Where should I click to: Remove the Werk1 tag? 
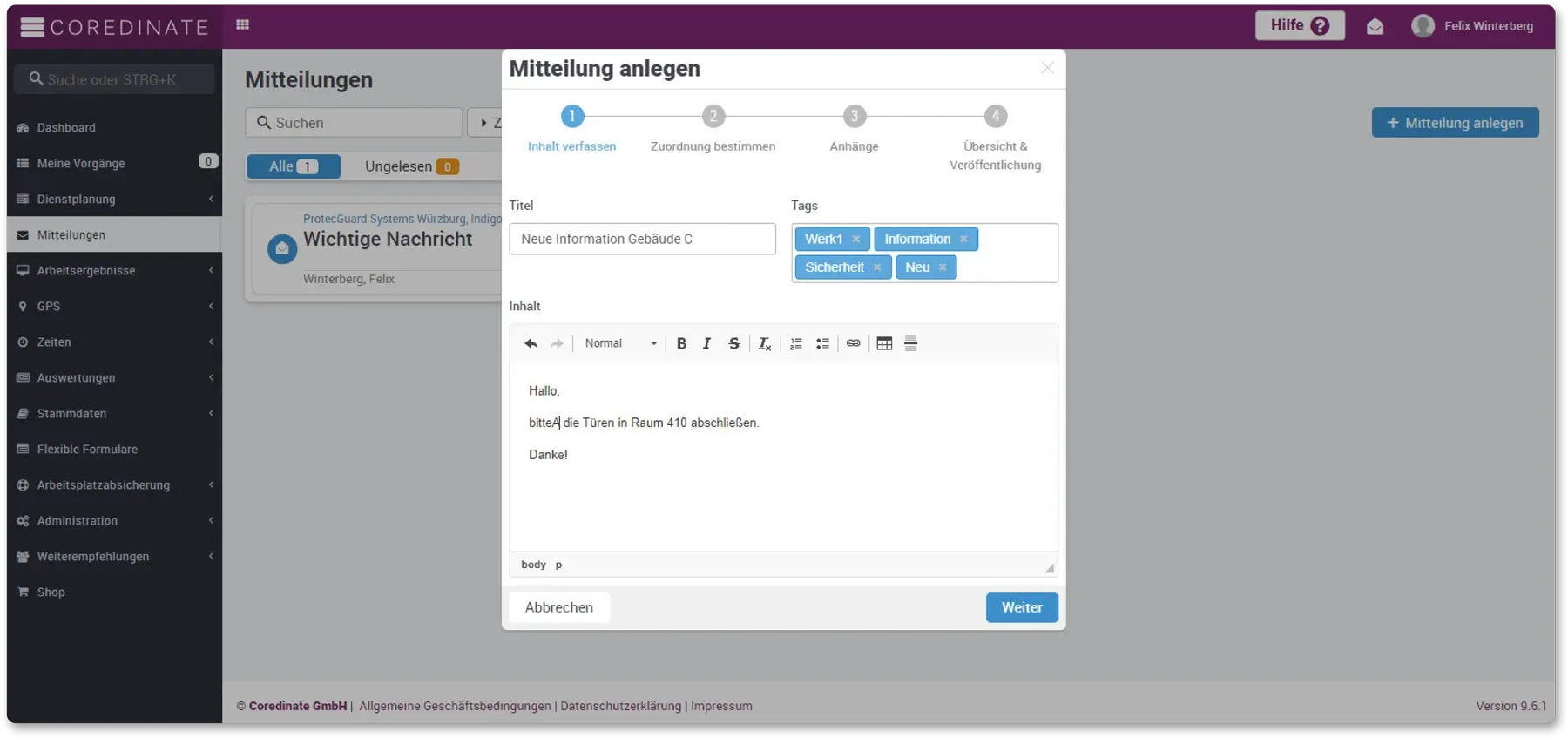pyautogui.click(x=856, y=239)
